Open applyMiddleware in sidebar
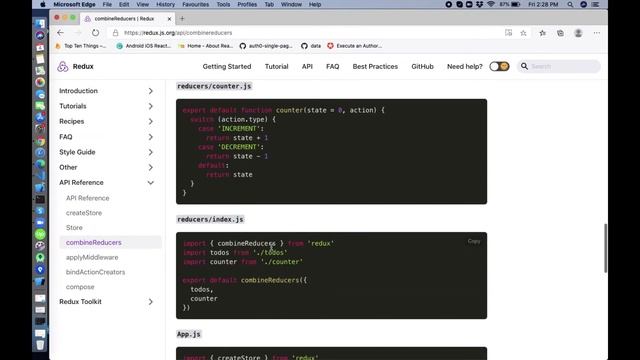This screenshot has height=360, width=640. point(92,257)
